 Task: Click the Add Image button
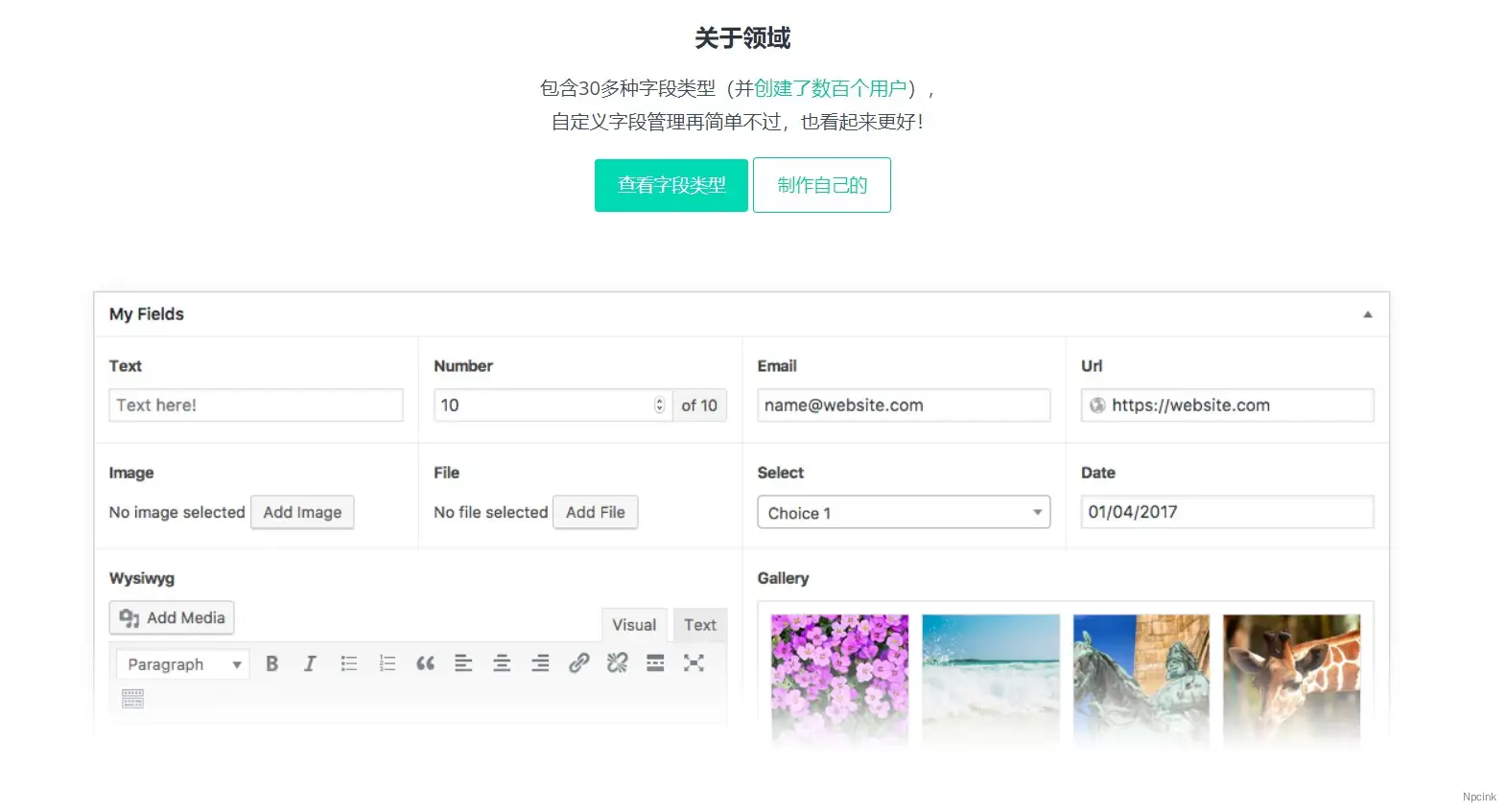302,512
